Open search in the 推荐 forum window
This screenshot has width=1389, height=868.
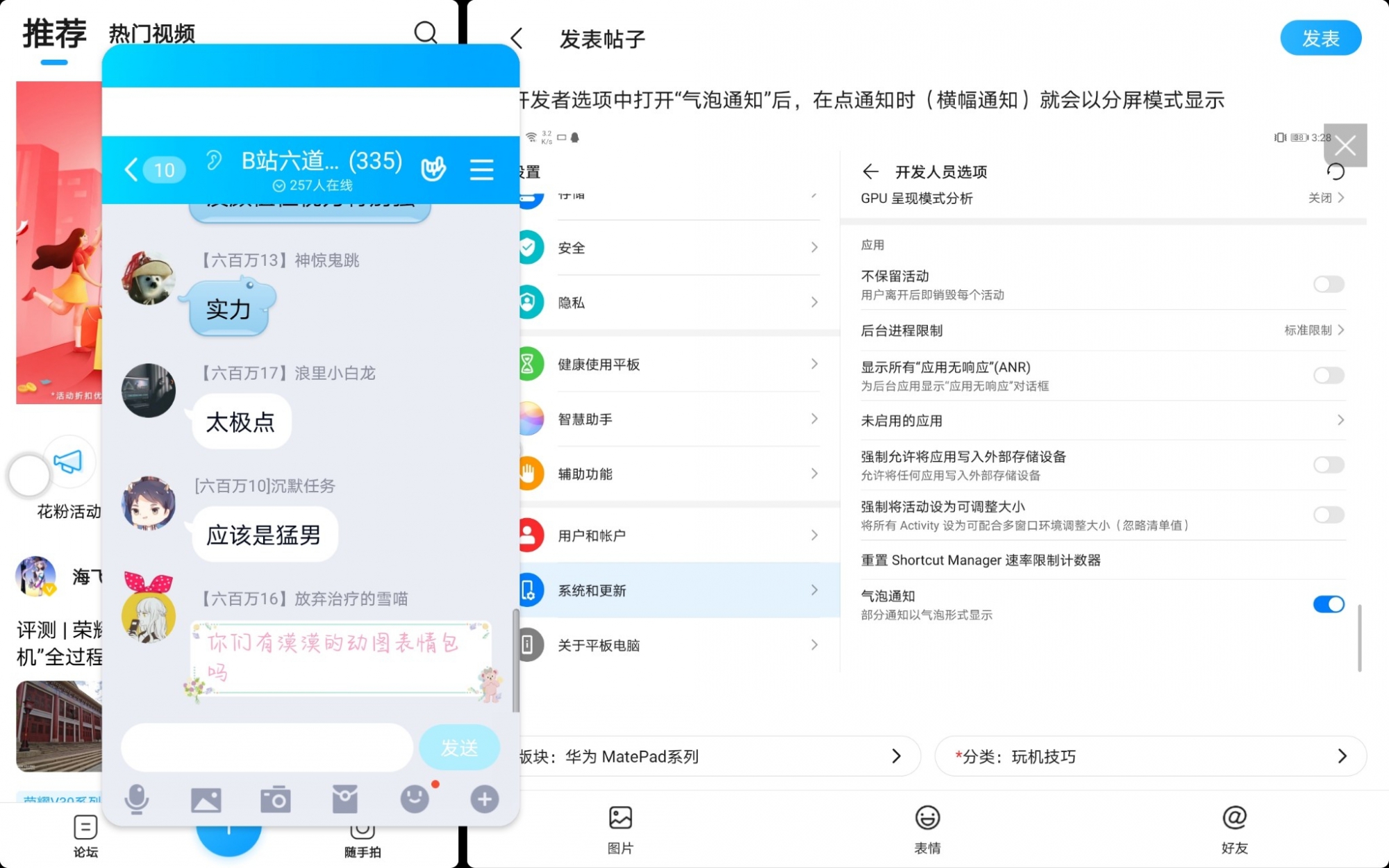click(425, 33)
